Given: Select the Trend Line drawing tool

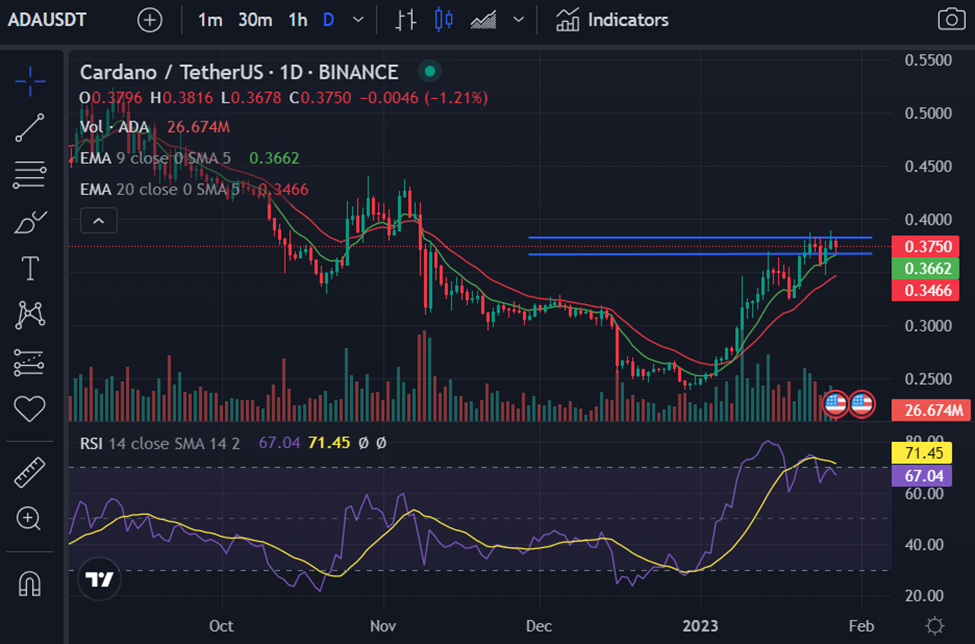Looking at the screenshot, I should (29, 128).
